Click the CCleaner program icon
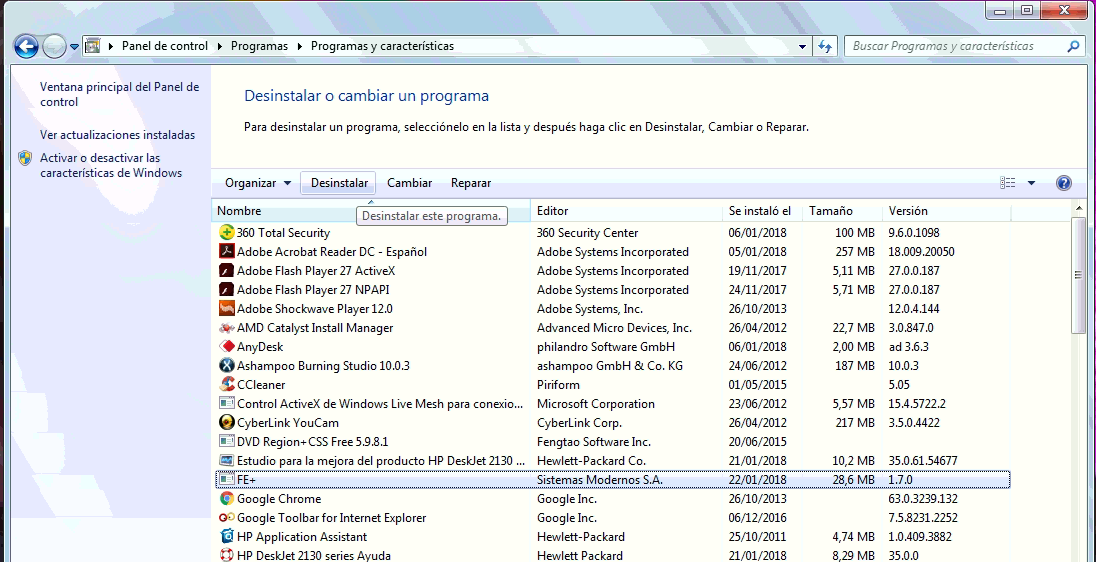1096x562 pixels. click(226, 384)
